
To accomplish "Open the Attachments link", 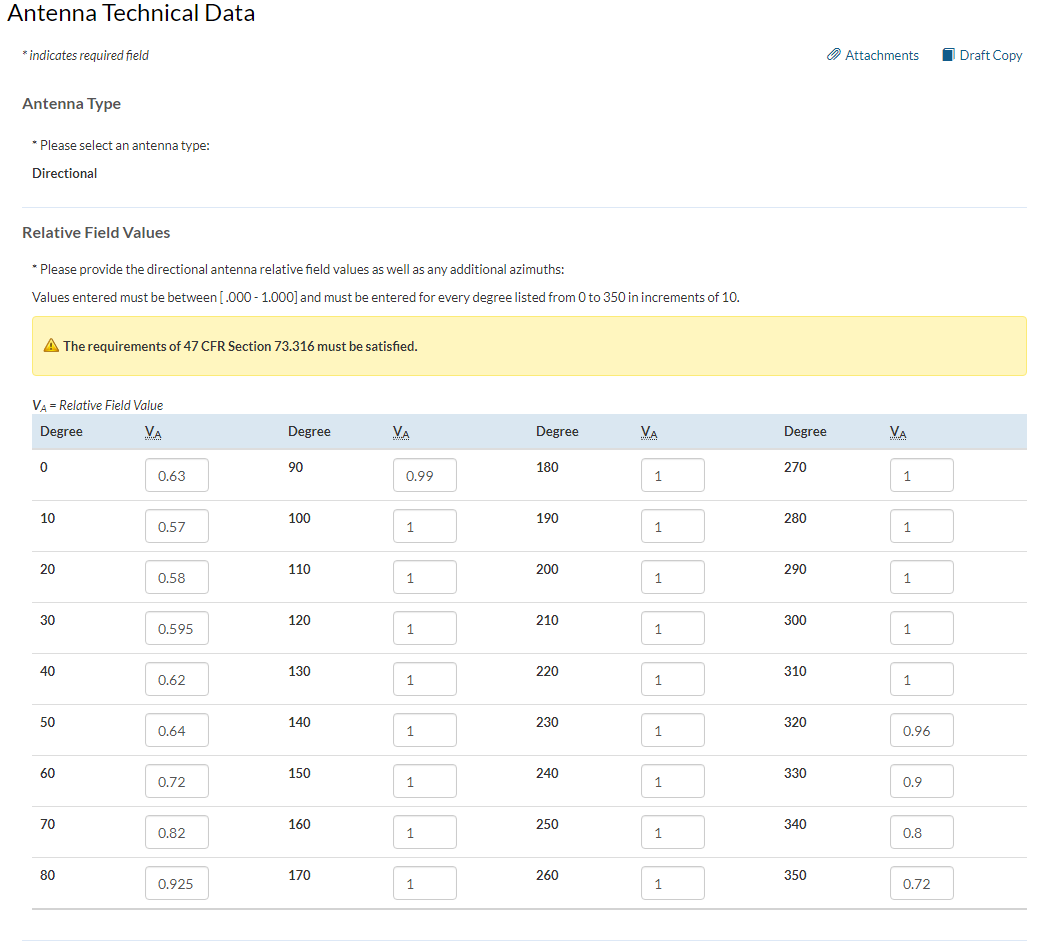I will pos(881,55).
